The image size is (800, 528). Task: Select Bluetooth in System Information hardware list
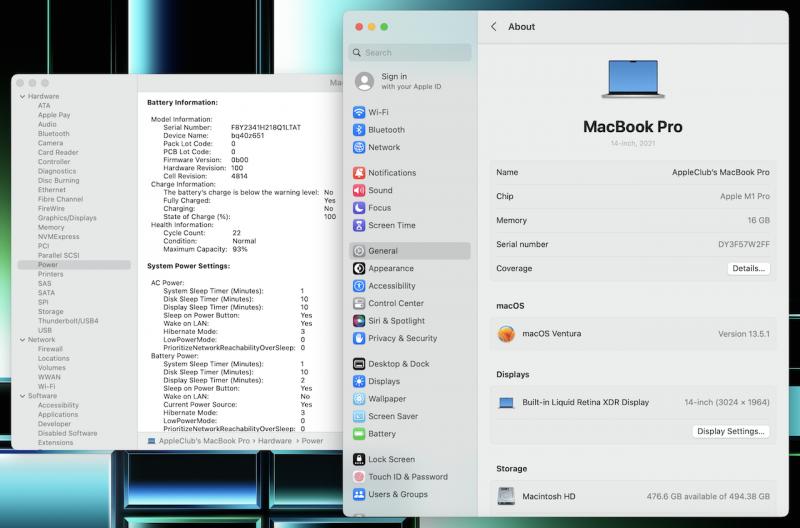point(54,134)
